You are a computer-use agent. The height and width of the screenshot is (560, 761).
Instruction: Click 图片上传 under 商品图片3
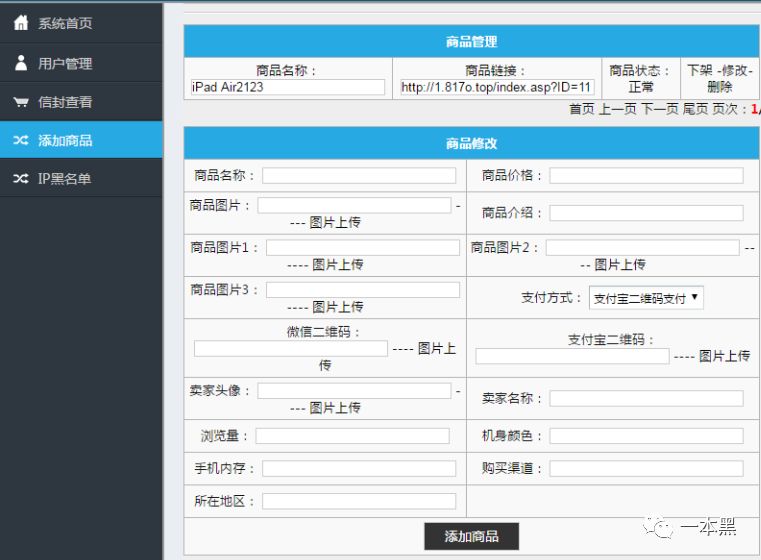click(x=338, y=307)
